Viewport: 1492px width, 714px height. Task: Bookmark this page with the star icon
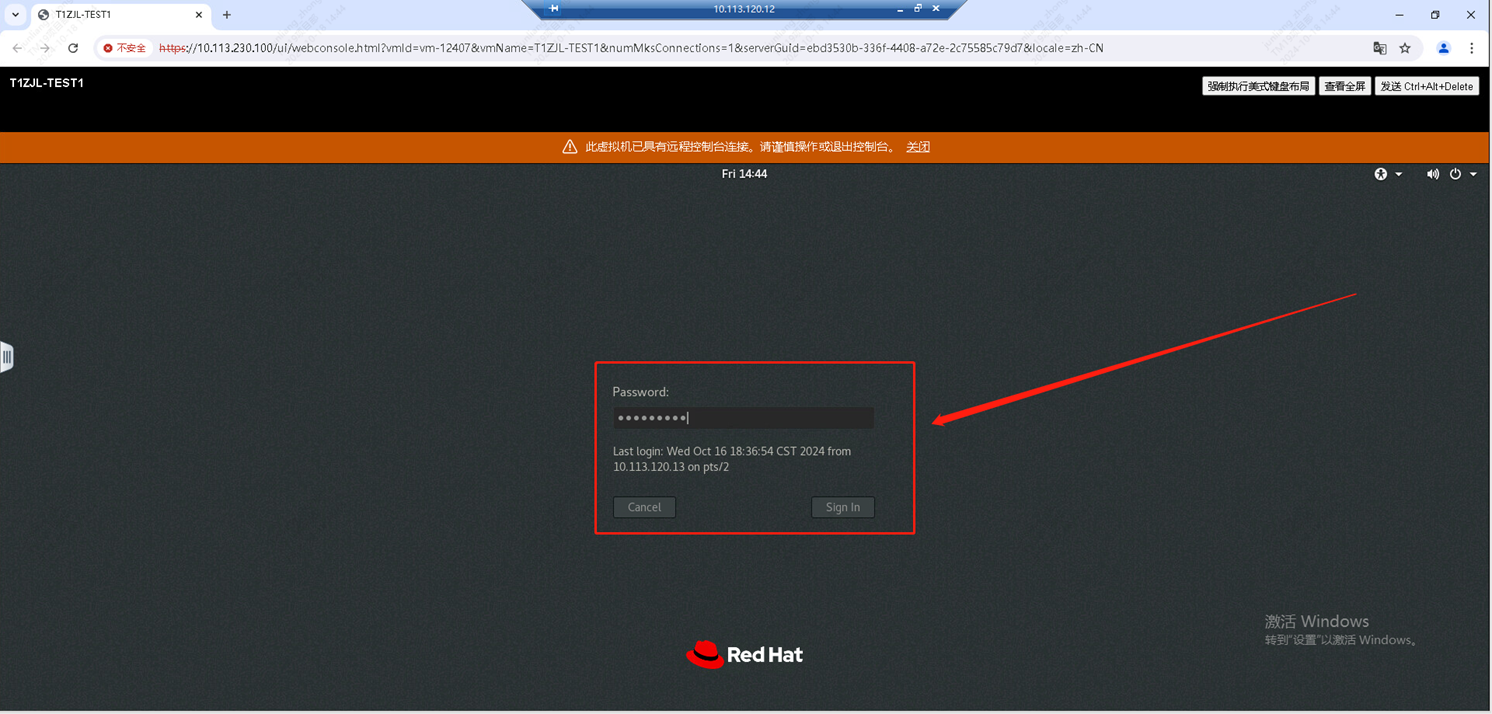[x=1405, y=48]
